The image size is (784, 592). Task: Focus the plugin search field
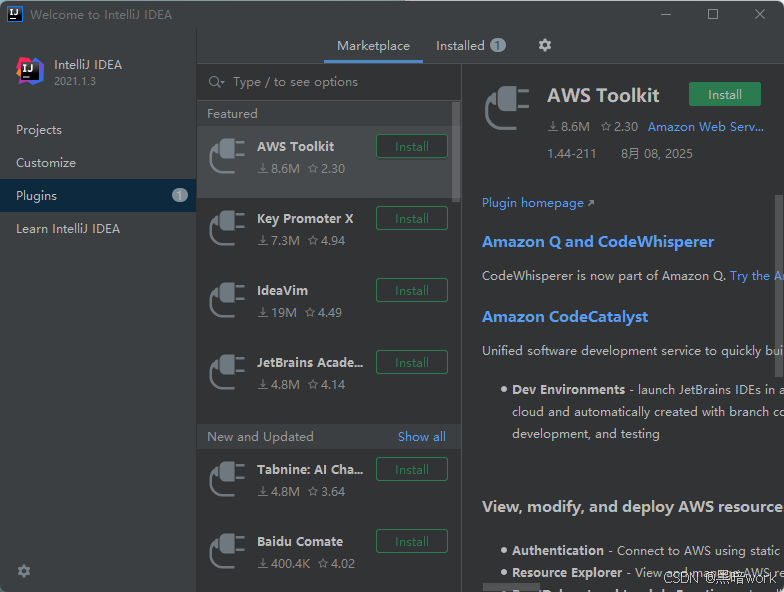click(329, 82)
